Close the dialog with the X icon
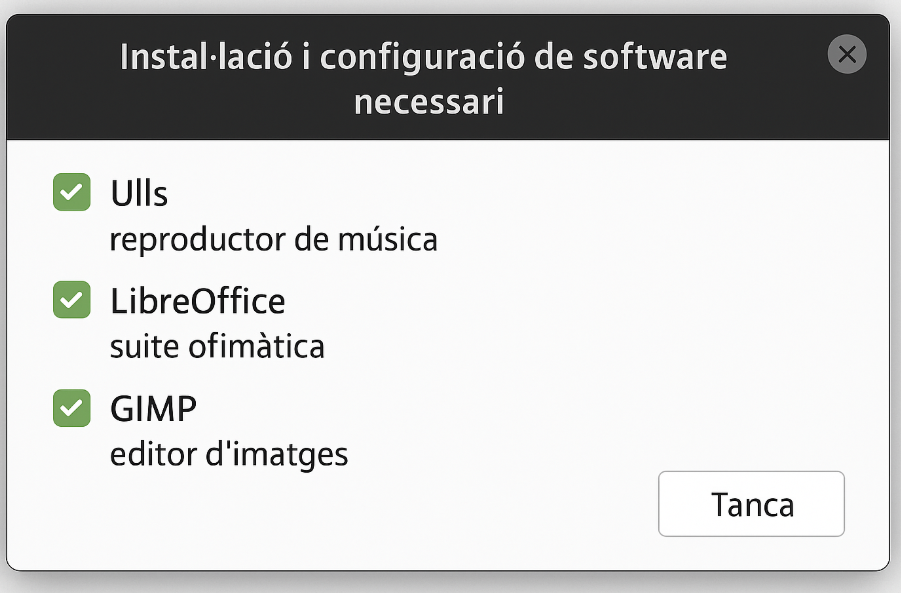This screenshot has width=901, height=593. coord(847,55)
